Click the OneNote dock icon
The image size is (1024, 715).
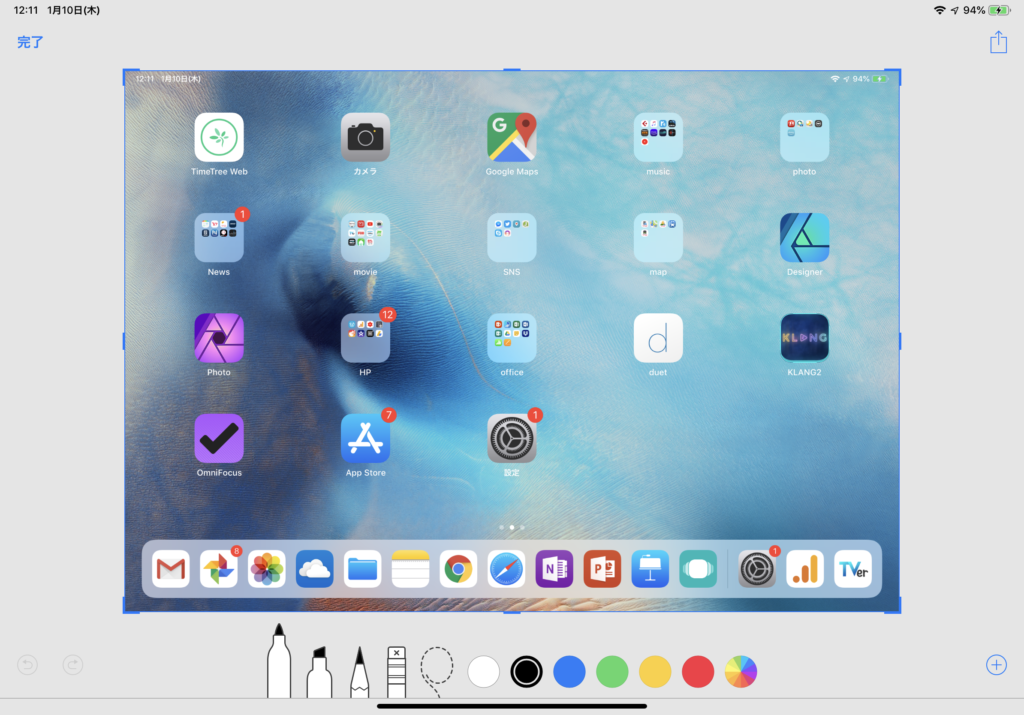[554, 569]
